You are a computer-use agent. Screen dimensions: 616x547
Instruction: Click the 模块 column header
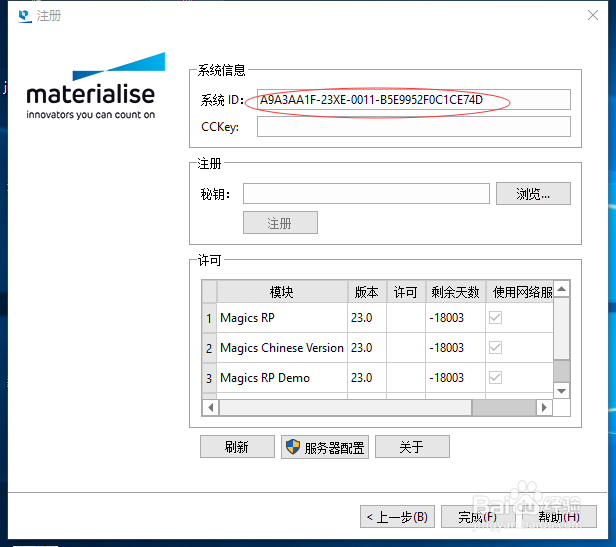coord(282,292)
